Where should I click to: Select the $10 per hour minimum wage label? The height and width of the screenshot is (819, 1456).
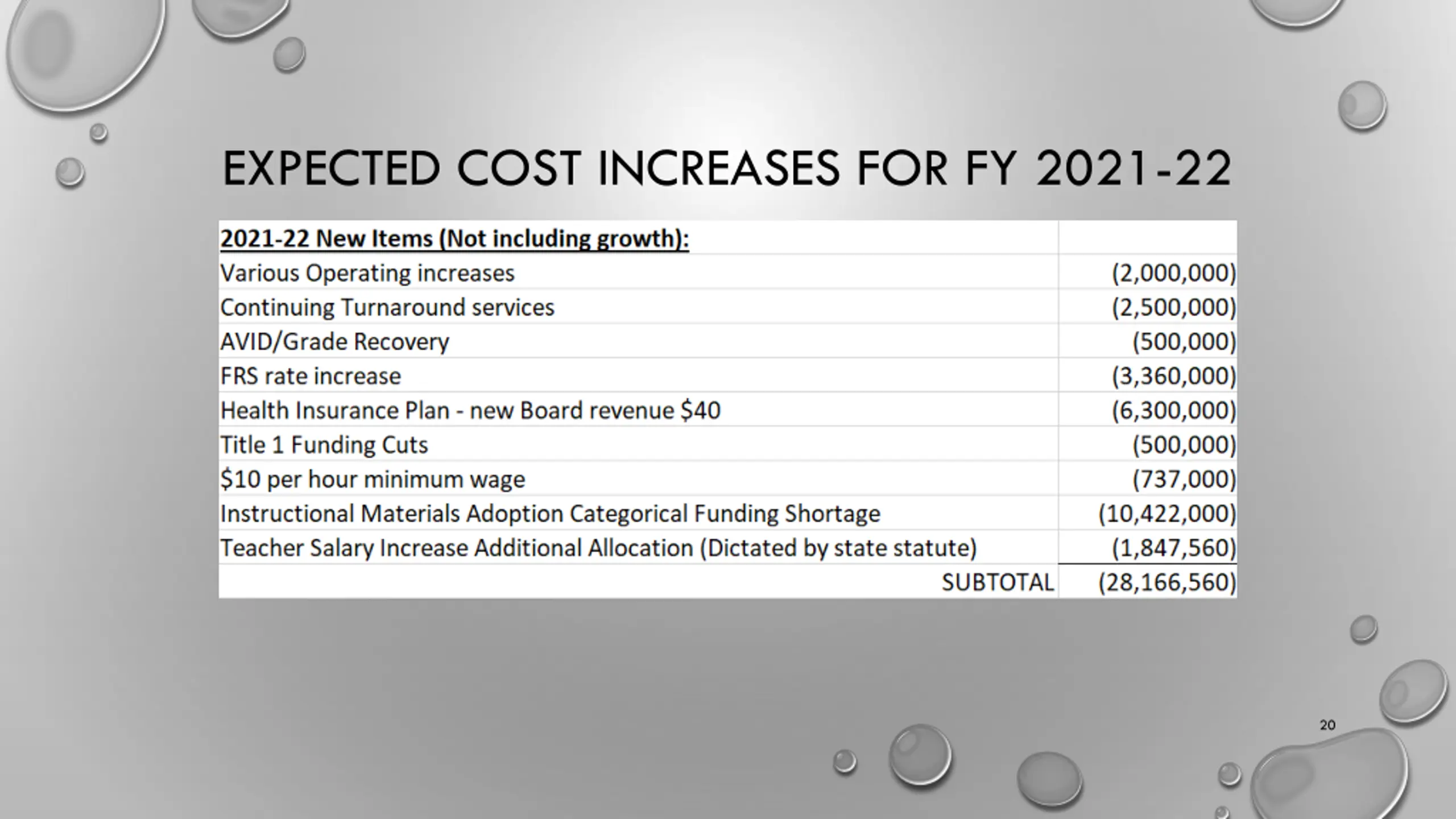(373, 479)
